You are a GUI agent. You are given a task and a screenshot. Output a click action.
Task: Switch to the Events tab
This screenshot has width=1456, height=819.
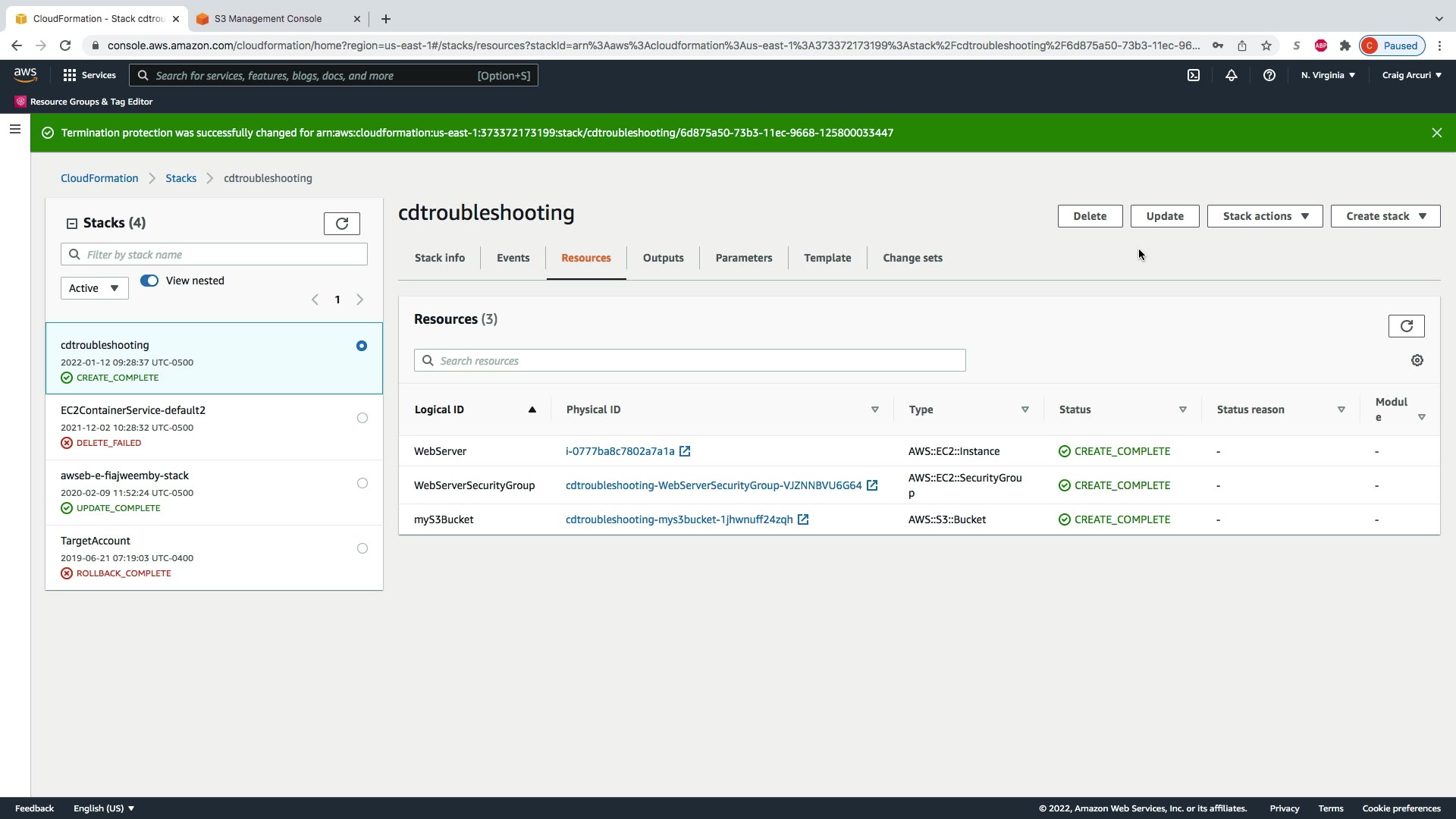click(x=513, y=258)
